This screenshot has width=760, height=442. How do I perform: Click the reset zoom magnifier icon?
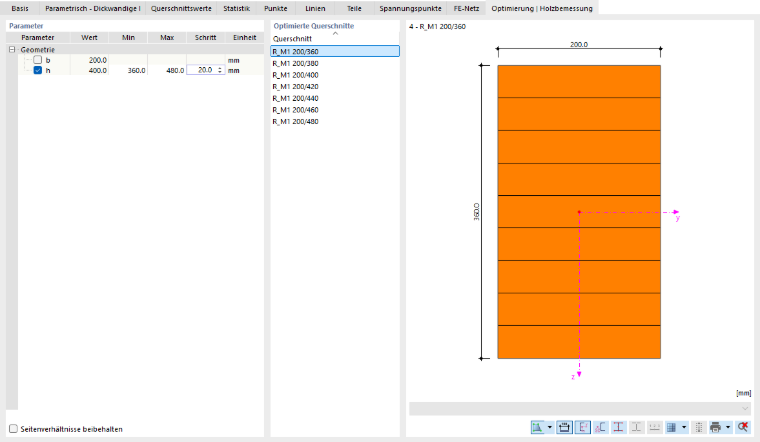[x=743, y=427]
